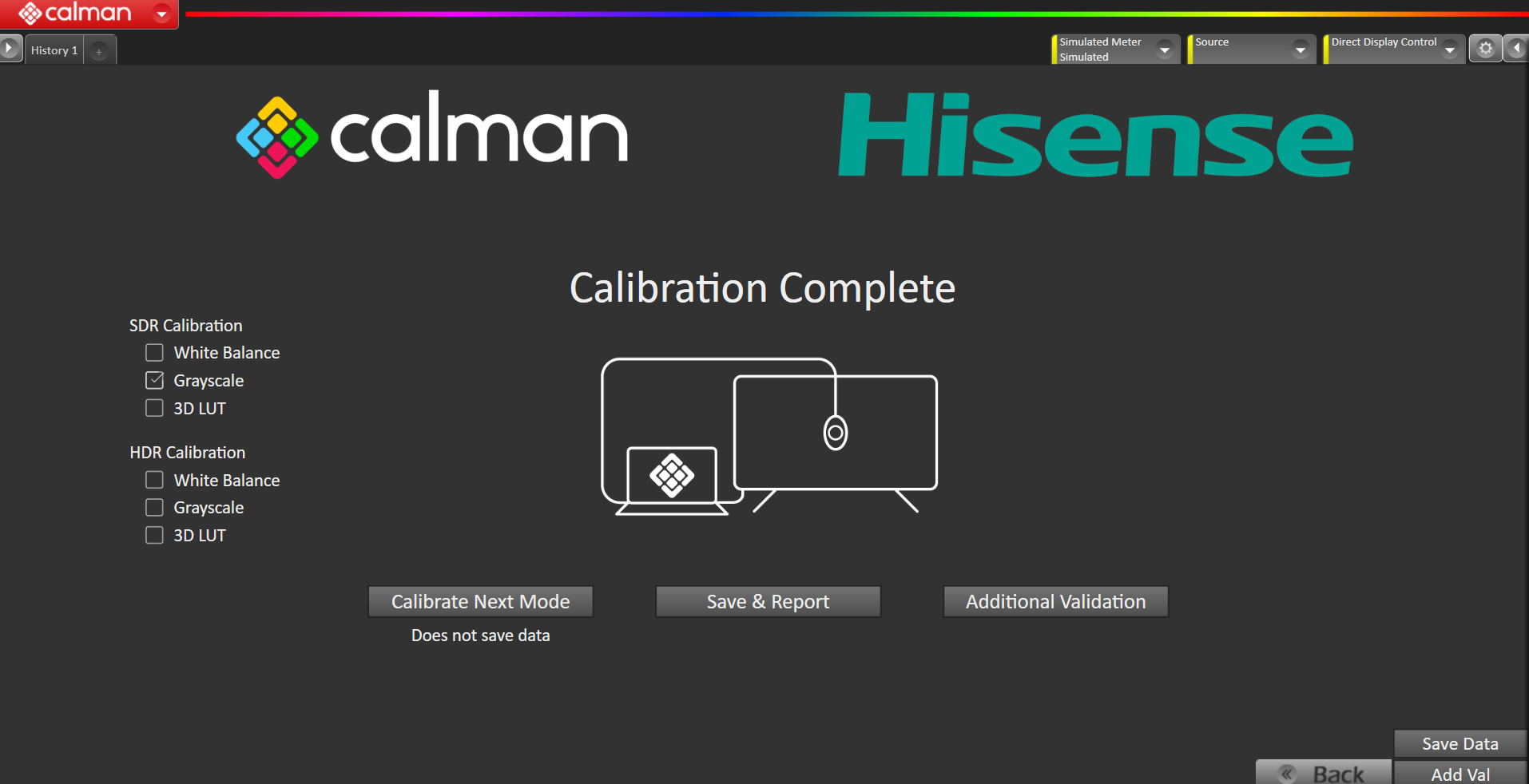Click the Save Data button
The image size is (1529, 784).
[1460, 744]
